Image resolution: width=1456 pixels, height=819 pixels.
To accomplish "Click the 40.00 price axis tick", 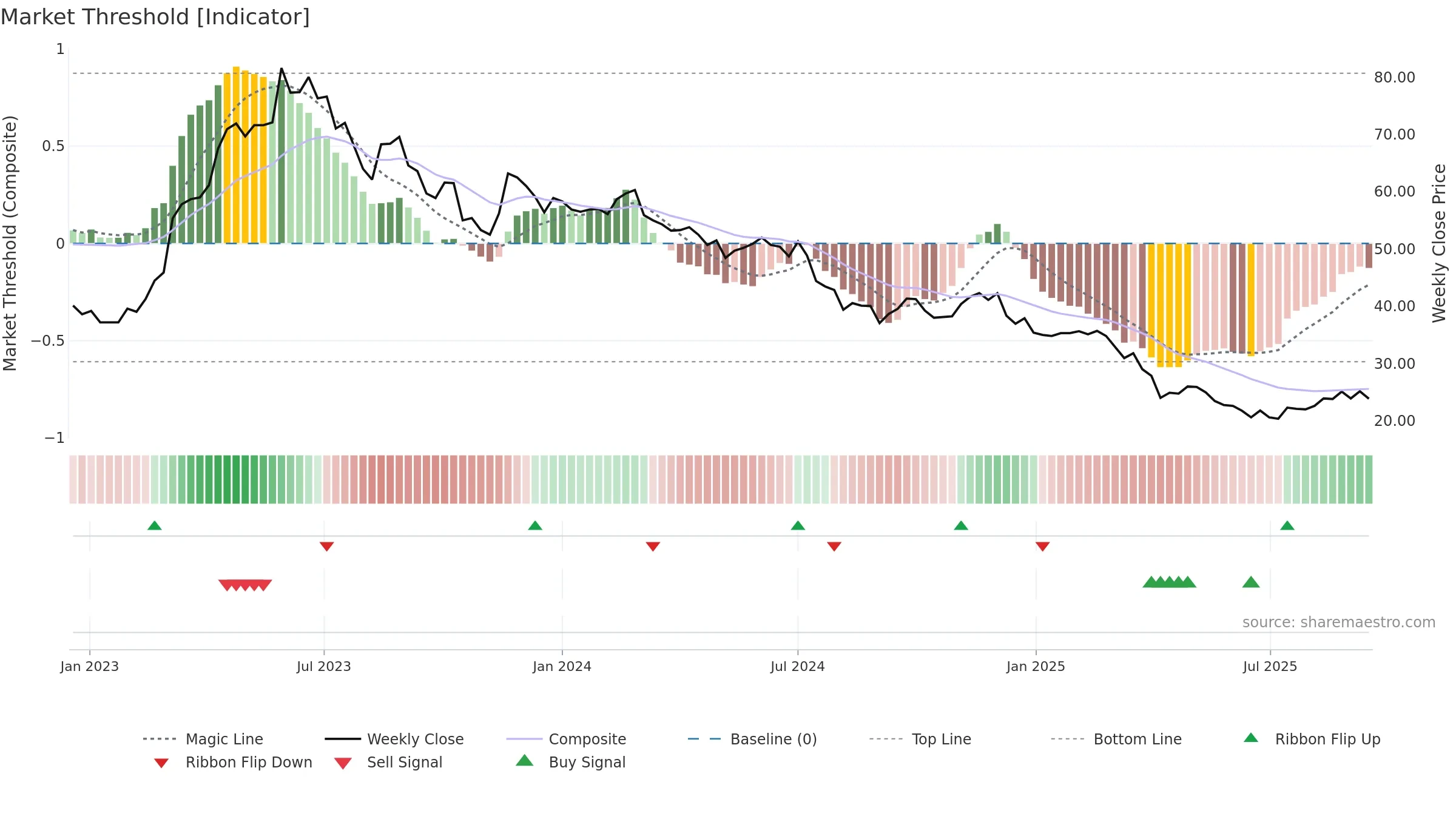I will pos(1395,306).
